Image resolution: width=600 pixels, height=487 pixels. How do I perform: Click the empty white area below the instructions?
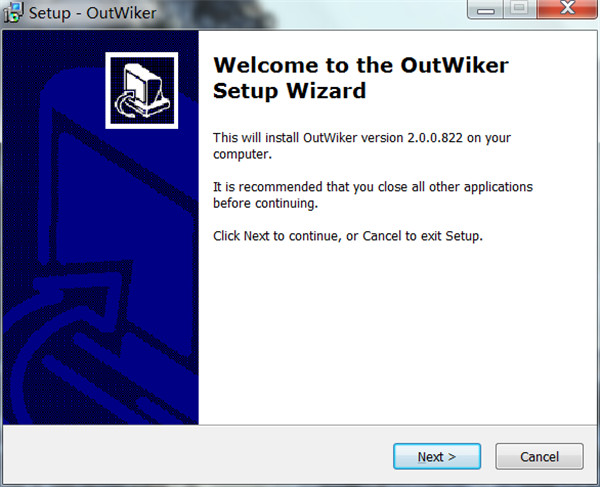398,333
